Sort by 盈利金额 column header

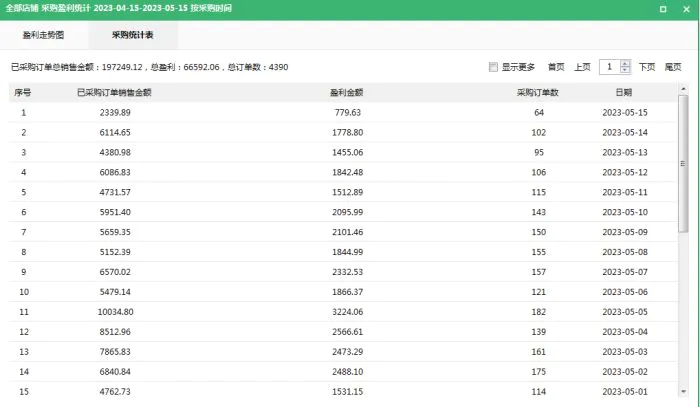tap(347, 92)
